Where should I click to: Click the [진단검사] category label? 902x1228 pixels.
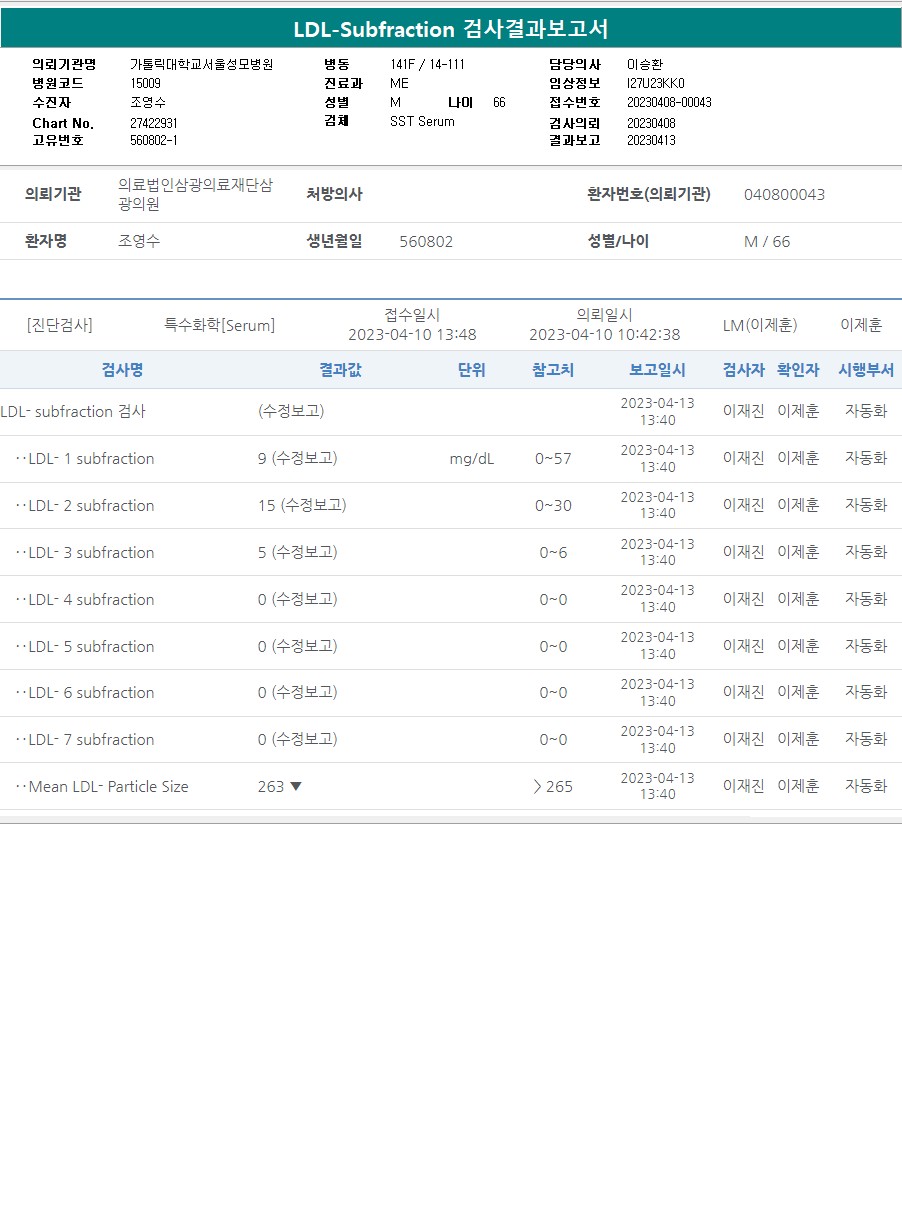pyautogui.click(x=59, y=325)
